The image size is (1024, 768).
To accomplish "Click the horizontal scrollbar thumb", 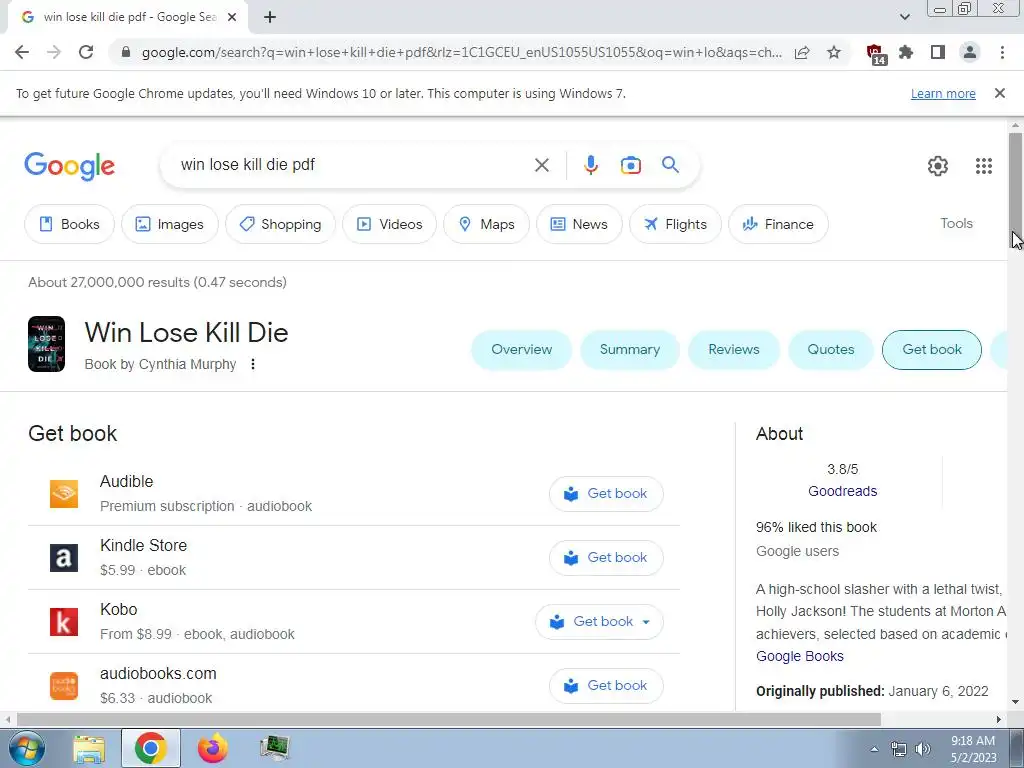I will click(x=449, y=719).
